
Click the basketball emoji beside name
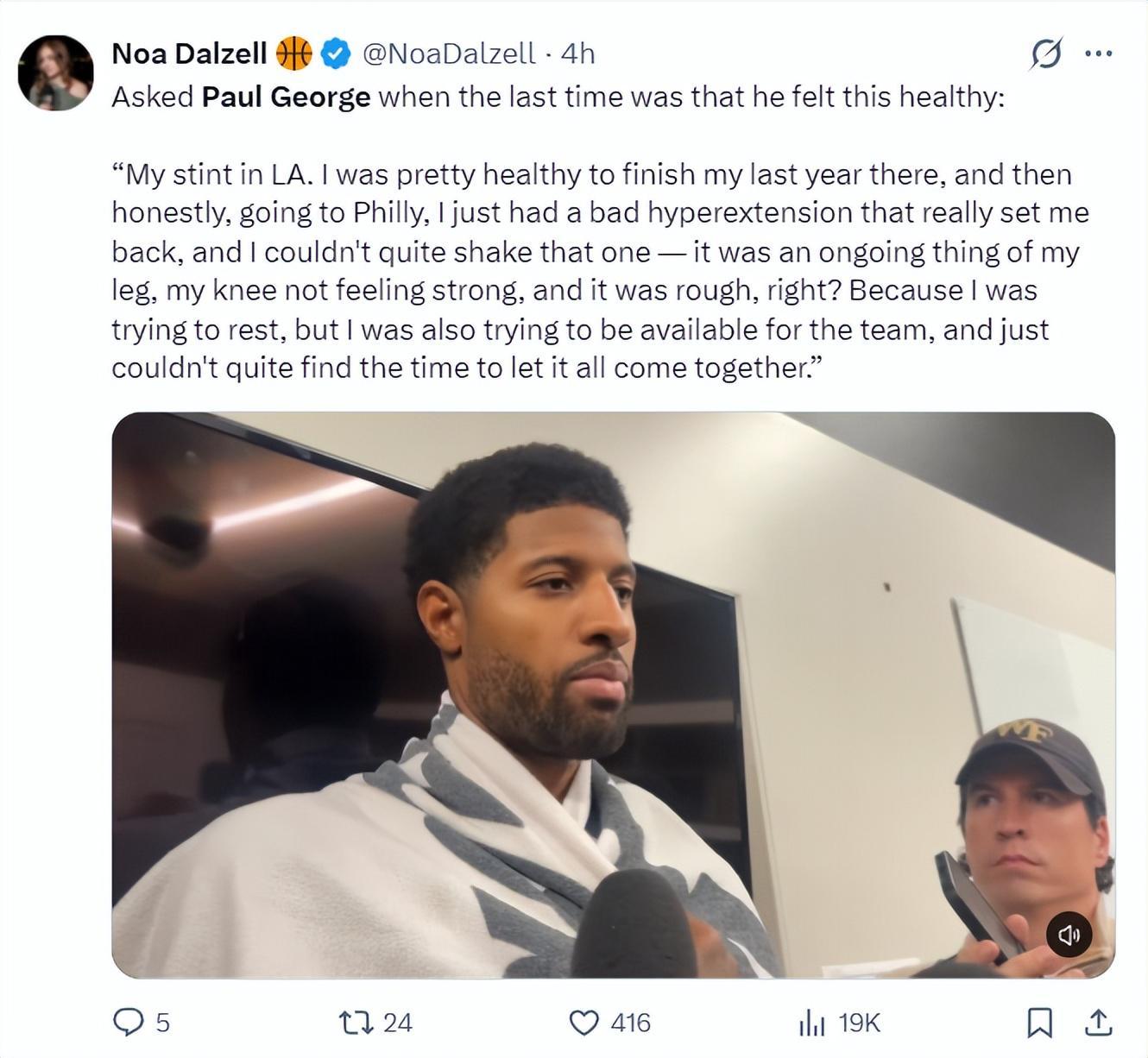293,54
